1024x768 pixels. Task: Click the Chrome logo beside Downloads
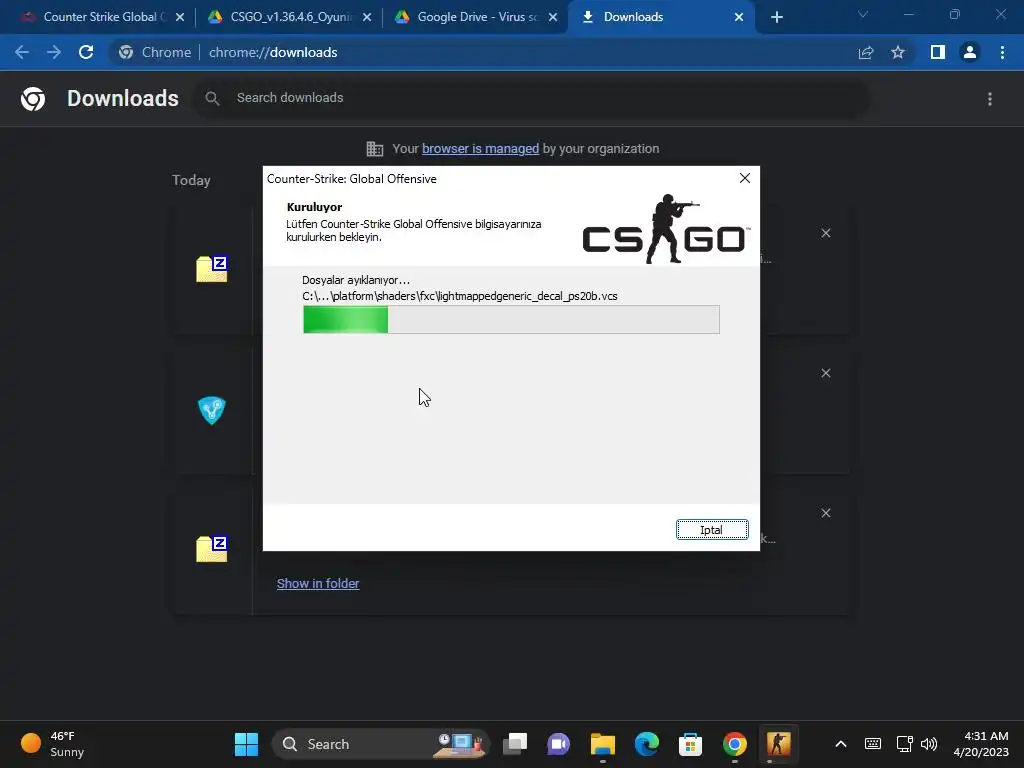pos(33,99)
